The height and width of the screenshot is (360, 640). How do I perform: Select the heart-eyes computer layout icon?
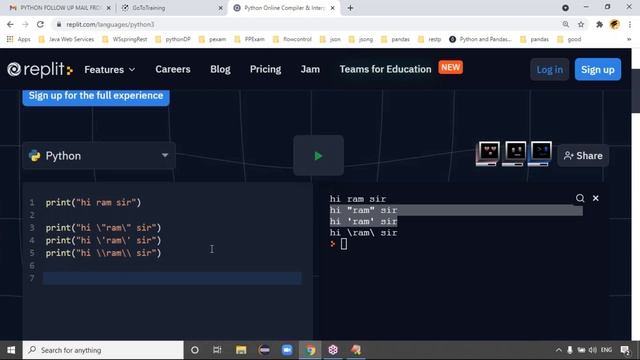coord(488,154)
